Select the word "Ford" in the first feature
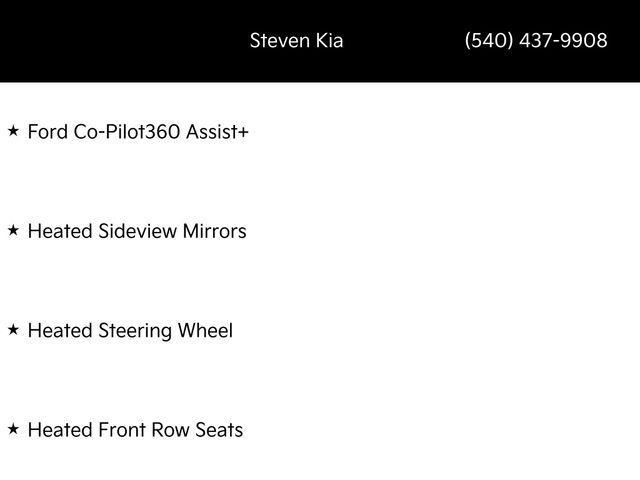640x480 pixels. 47,131
